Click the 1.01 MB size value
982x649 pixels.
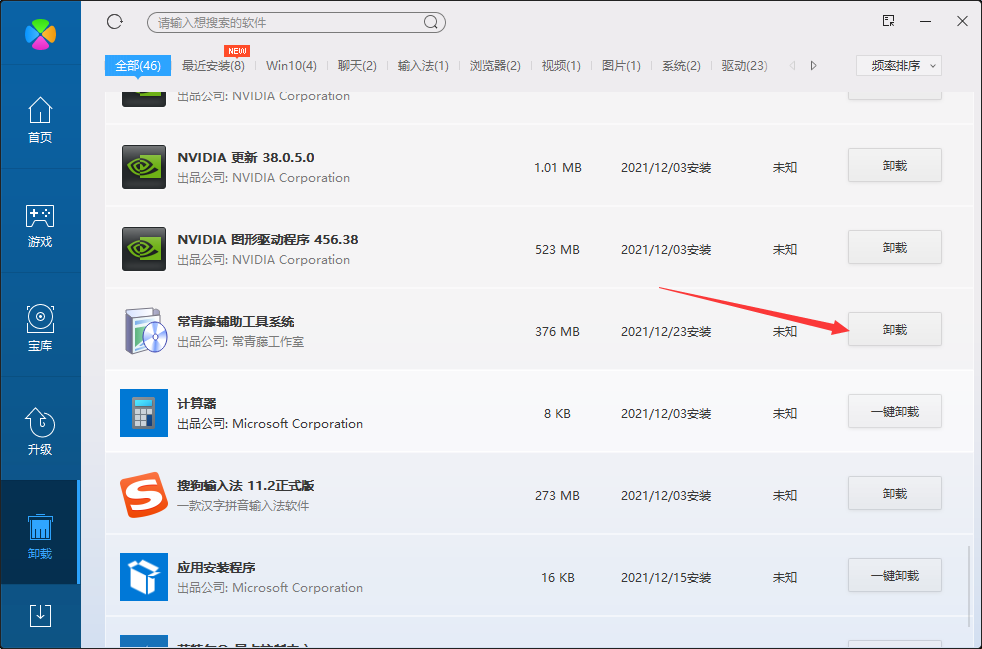pyautogui.click(x=557, y=167)
